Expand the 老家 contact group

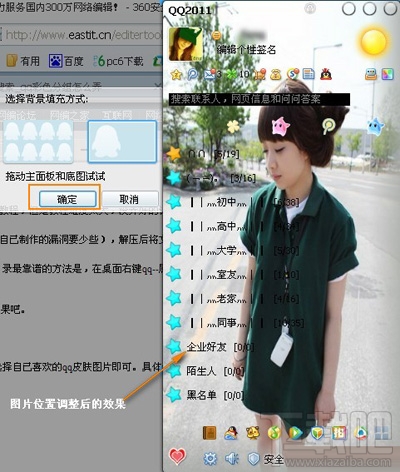point(236,298)
